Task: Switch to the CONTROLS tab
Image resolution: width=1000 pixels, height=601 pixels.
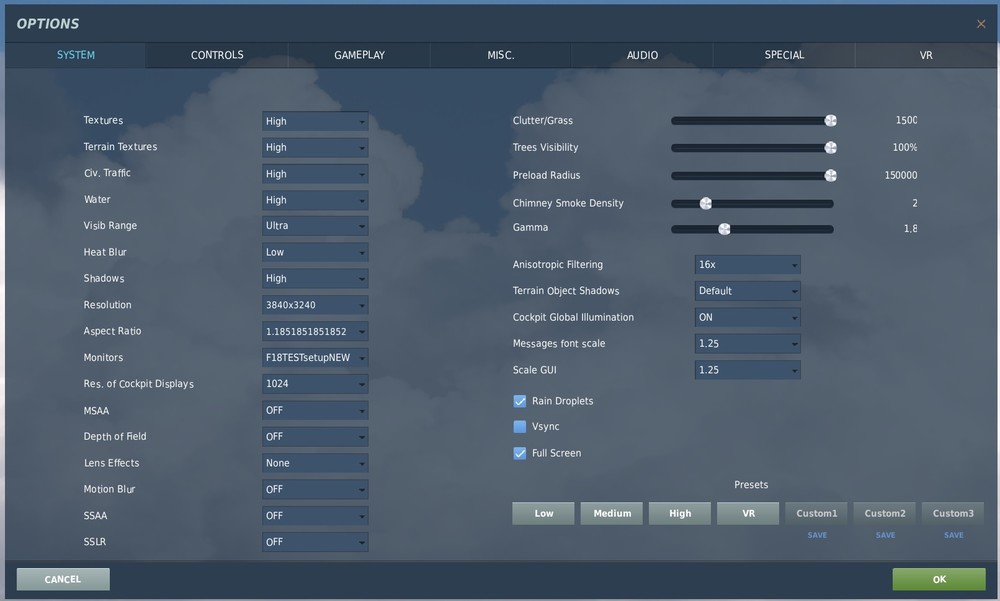Action: click(x=217, y=55)
